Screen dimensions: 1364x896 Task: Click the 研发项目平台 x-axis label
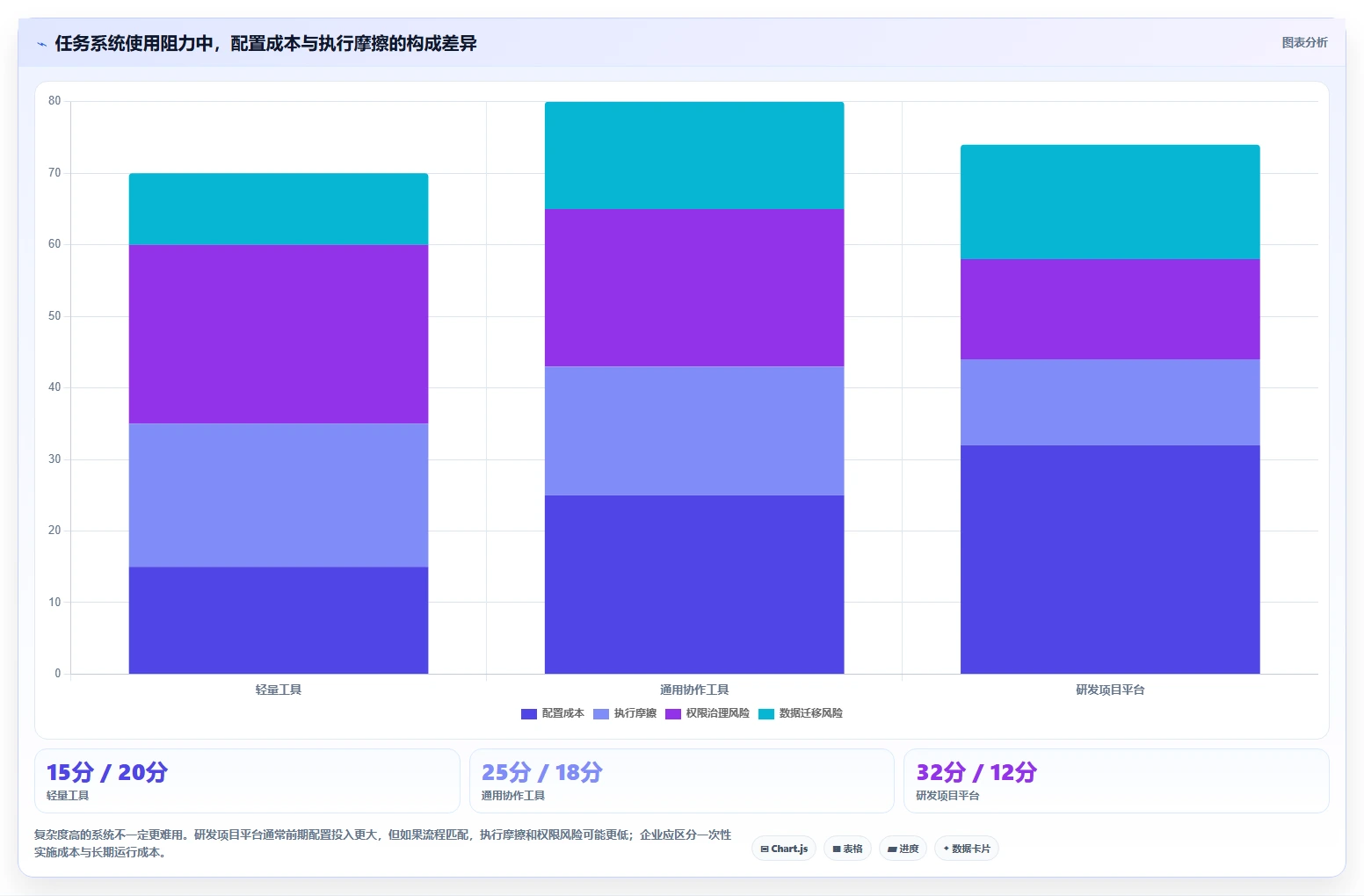click(x=1110, y=690)
